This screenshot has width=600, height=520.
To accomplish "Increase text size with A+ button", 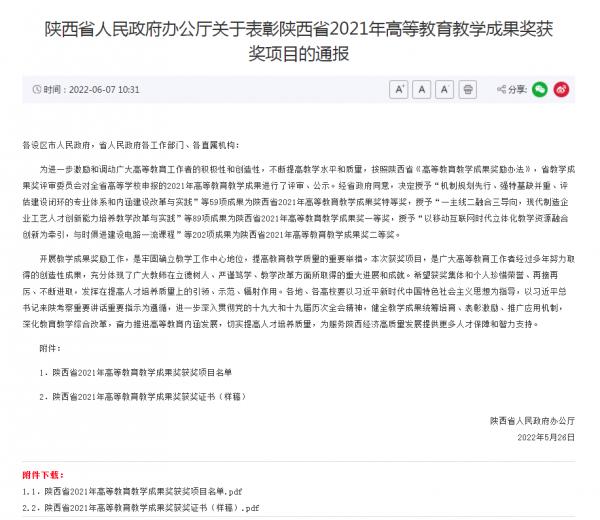I will click(399, 89).
